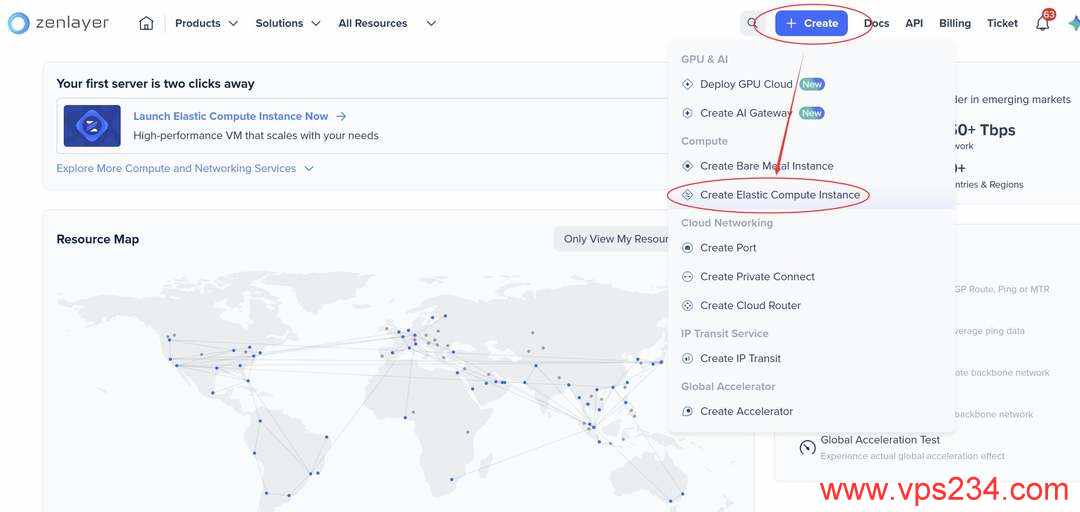Click the Zenlayer home icon

146,23
